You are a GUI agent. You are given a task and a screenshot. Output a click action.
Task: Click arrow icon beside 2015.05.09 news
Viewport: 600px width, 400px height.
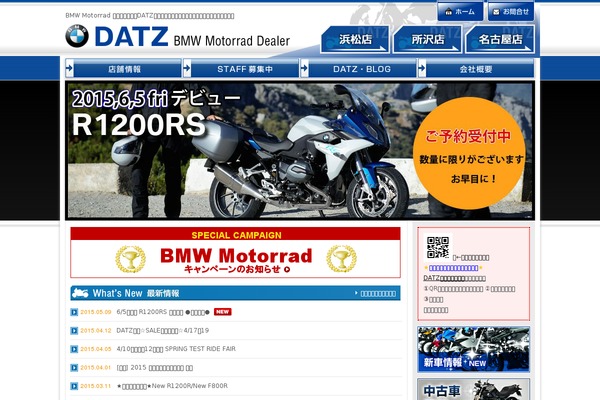[x=74, y=312]
